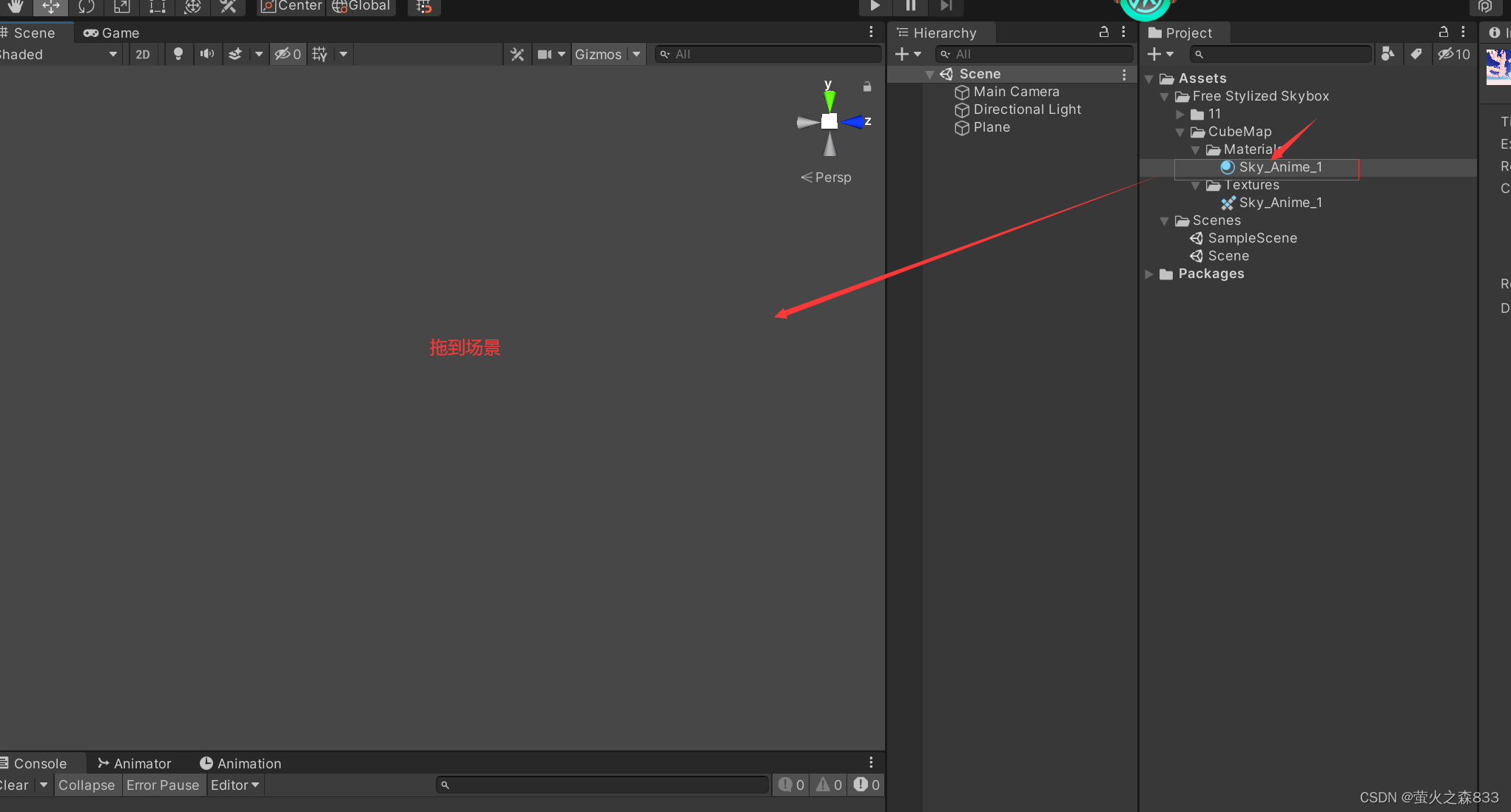Viewport: 1511px width, 812px height.
Task: Click the Error Pause button
Action: coord(163,785)
